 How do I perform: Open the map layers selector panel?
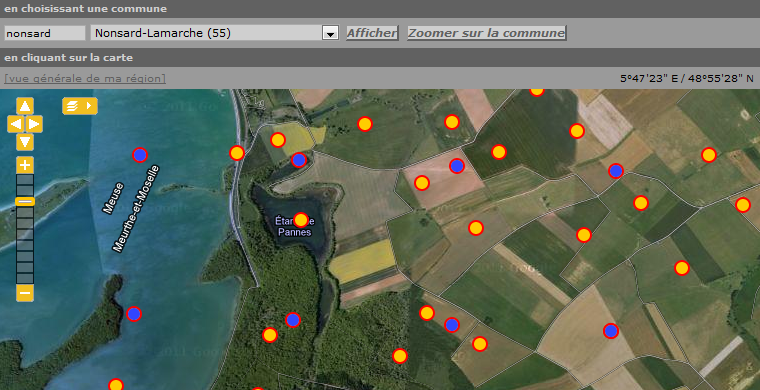point(80,106)
